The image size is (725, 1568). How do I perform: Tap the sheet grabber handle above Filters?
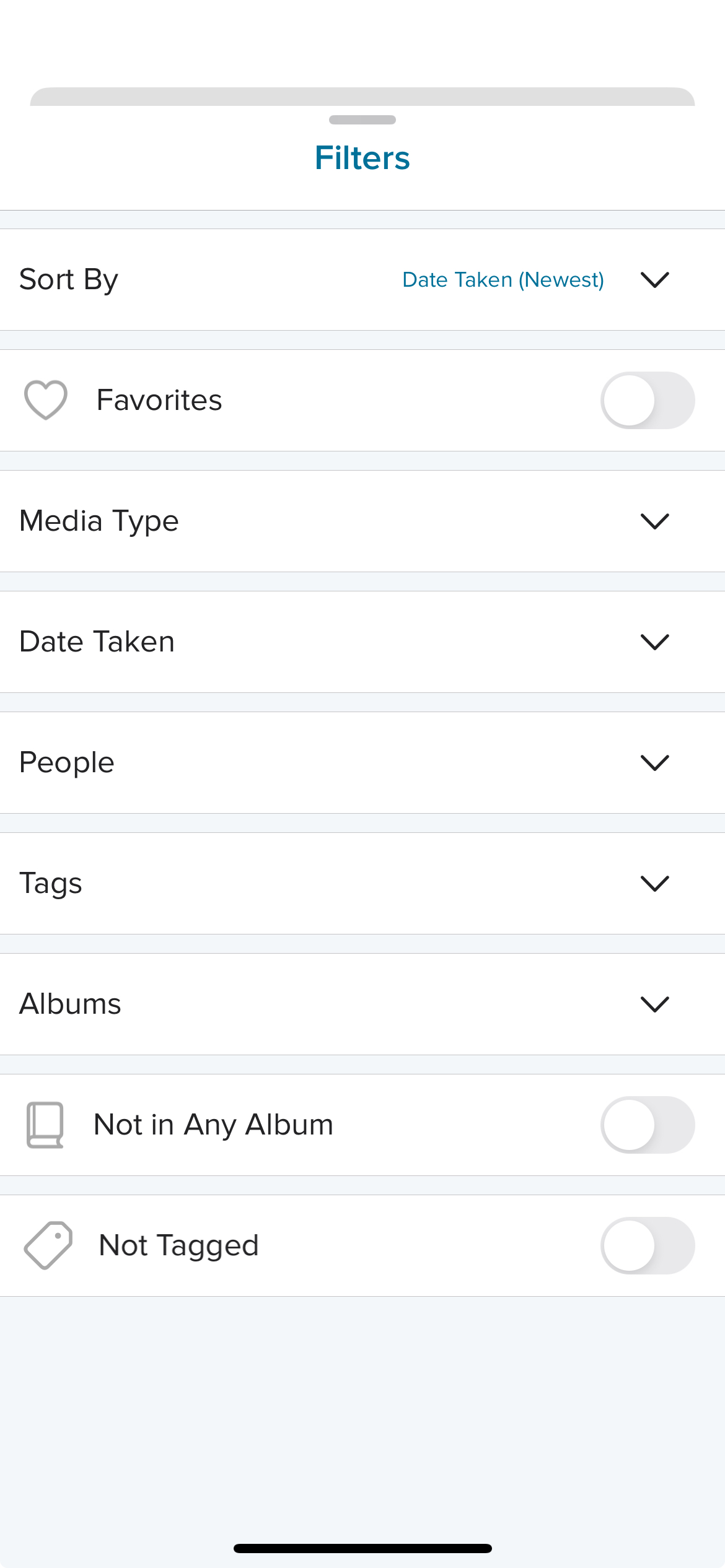(362, 120)
